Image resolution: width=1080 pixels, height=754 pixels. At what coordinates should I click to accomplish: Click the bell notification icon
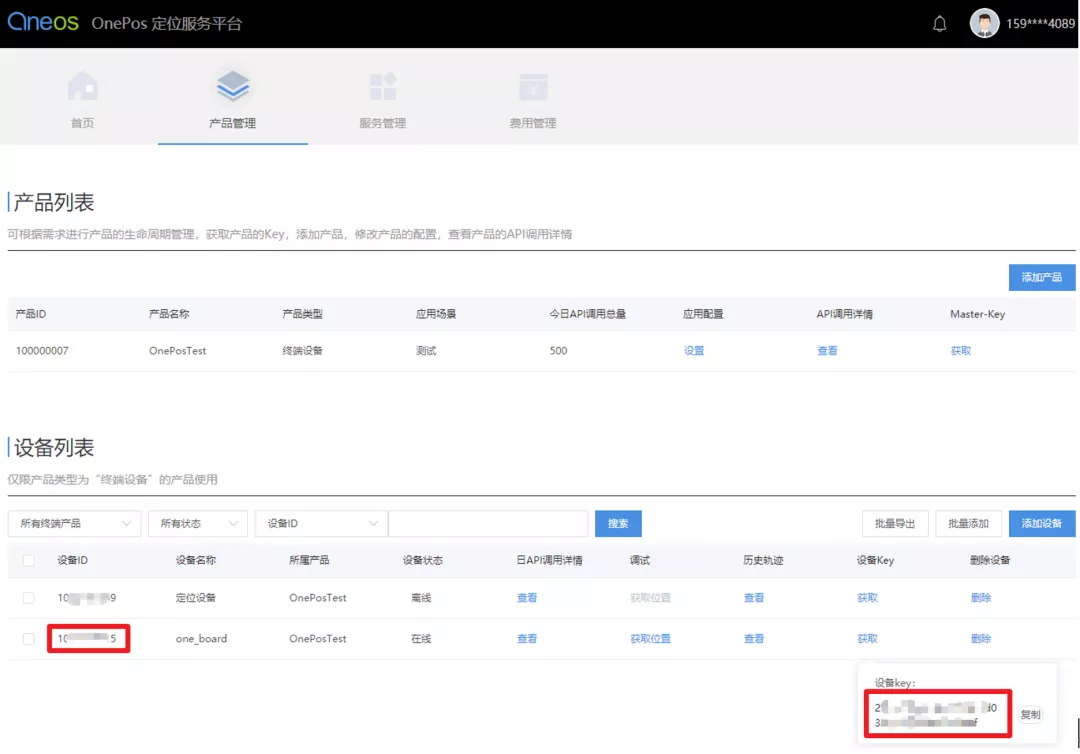point(939,22)
